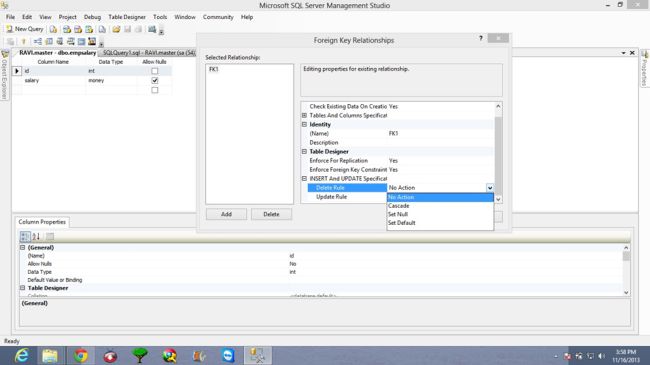
Task: Click the Analysis Services XMLA Query icon
Action: (x=89, y=29)
